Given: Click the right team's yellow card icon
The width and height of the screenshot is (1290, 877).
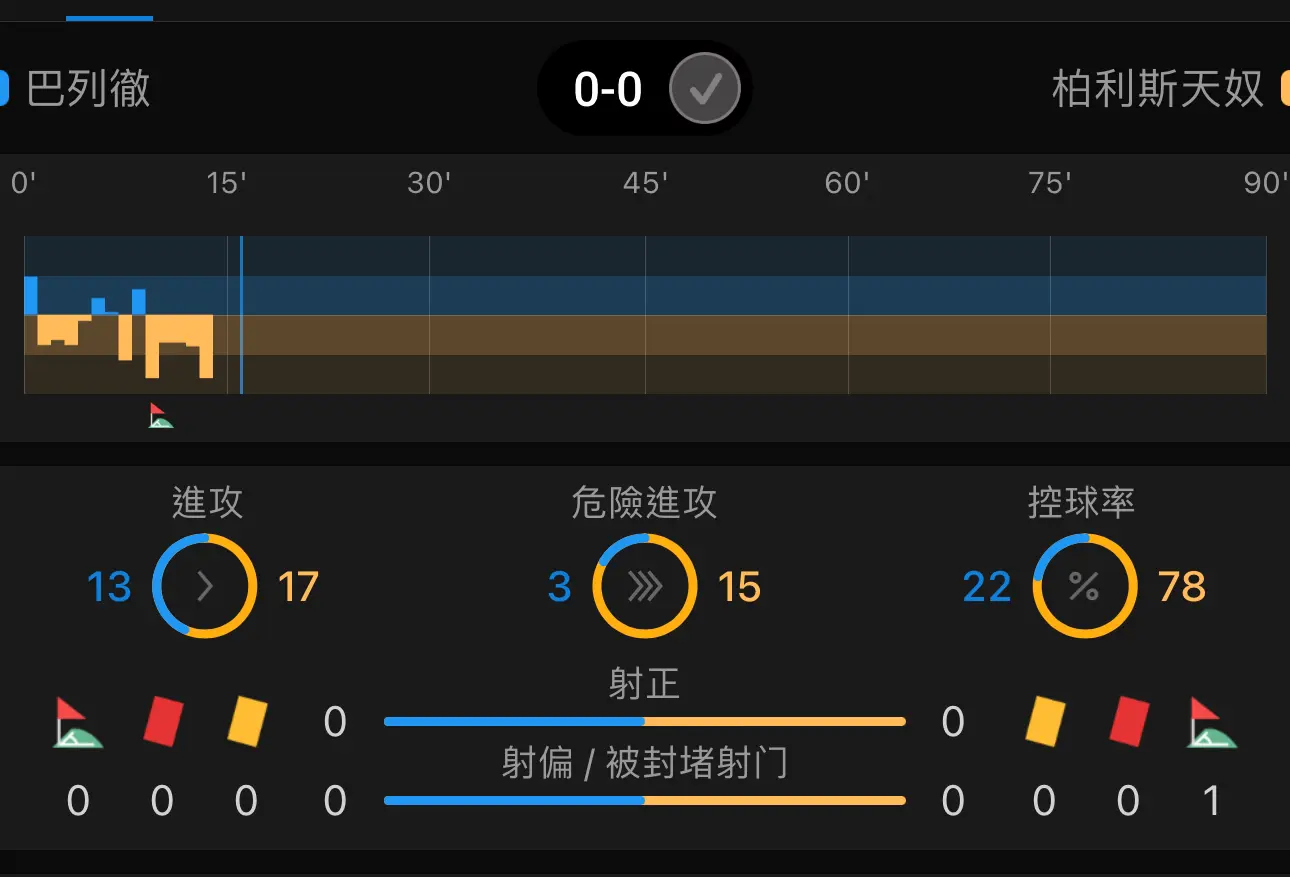Looking at the screenshot, I should coord(1045,721).
